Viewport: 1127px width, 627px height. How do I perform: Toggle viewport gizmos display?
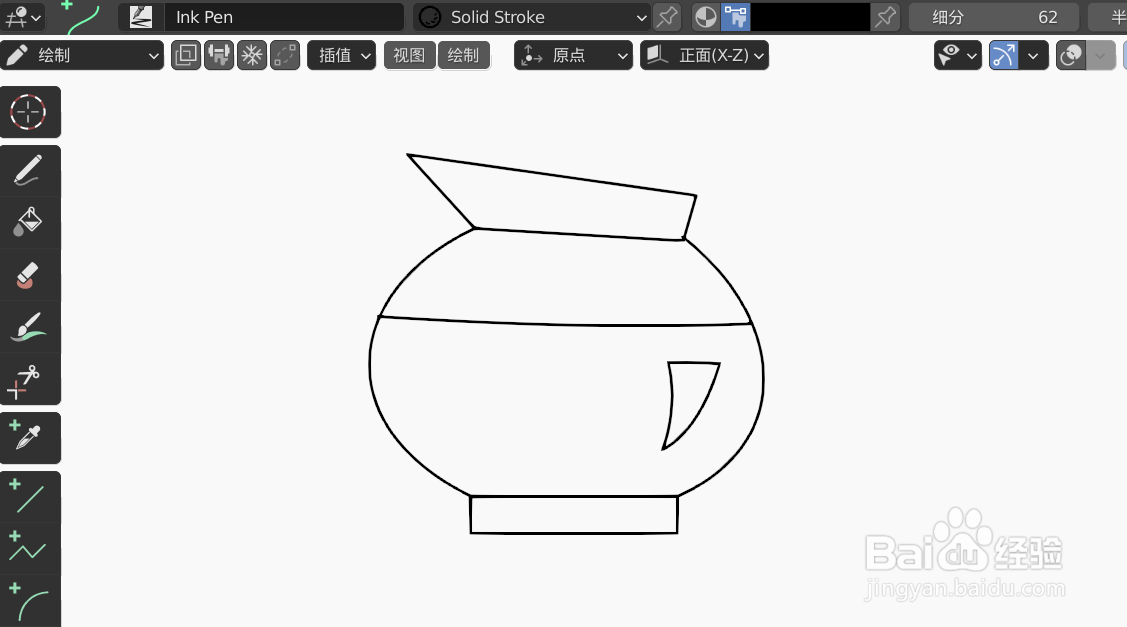pyautogui.click(x=1004, y=55)
